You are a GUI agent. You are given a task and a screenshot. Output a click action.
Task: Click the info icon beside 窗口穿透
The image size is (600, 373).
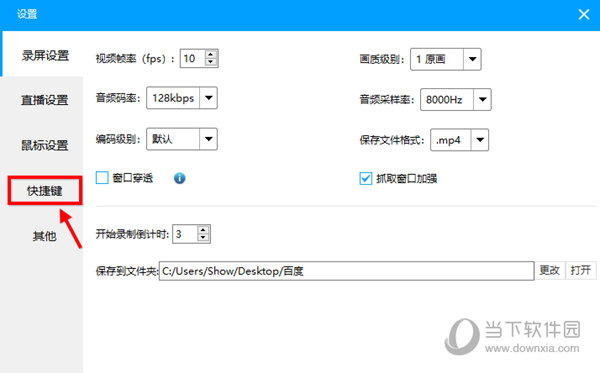179,178
